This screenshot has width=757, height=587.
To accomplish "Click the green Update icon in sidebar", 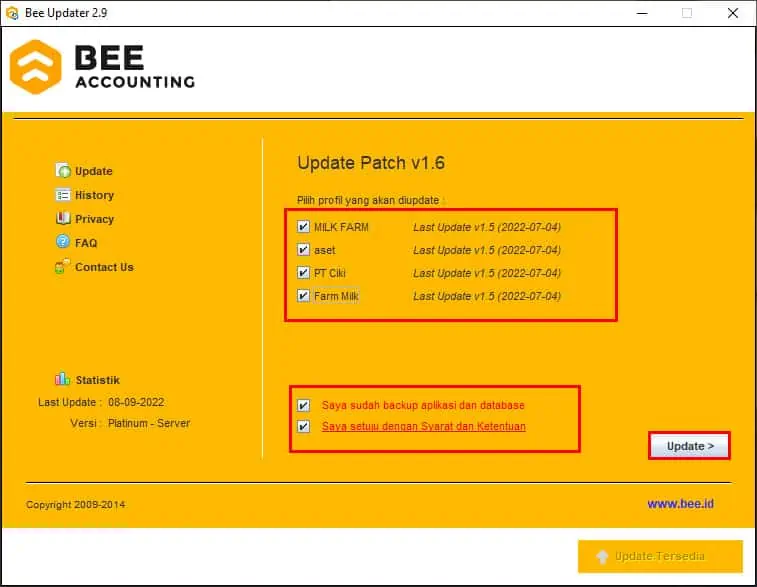I will coord(63,170).
